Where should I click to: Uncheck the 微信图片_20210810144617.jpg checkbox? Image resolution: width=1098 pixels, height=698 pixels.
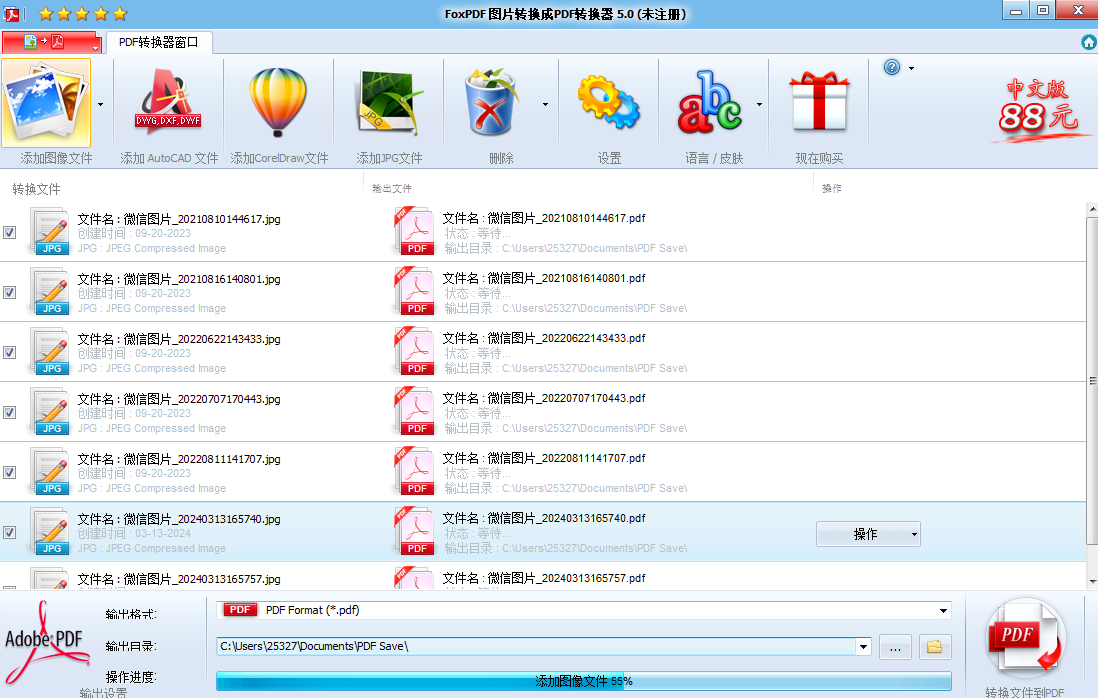coord(10,232)
